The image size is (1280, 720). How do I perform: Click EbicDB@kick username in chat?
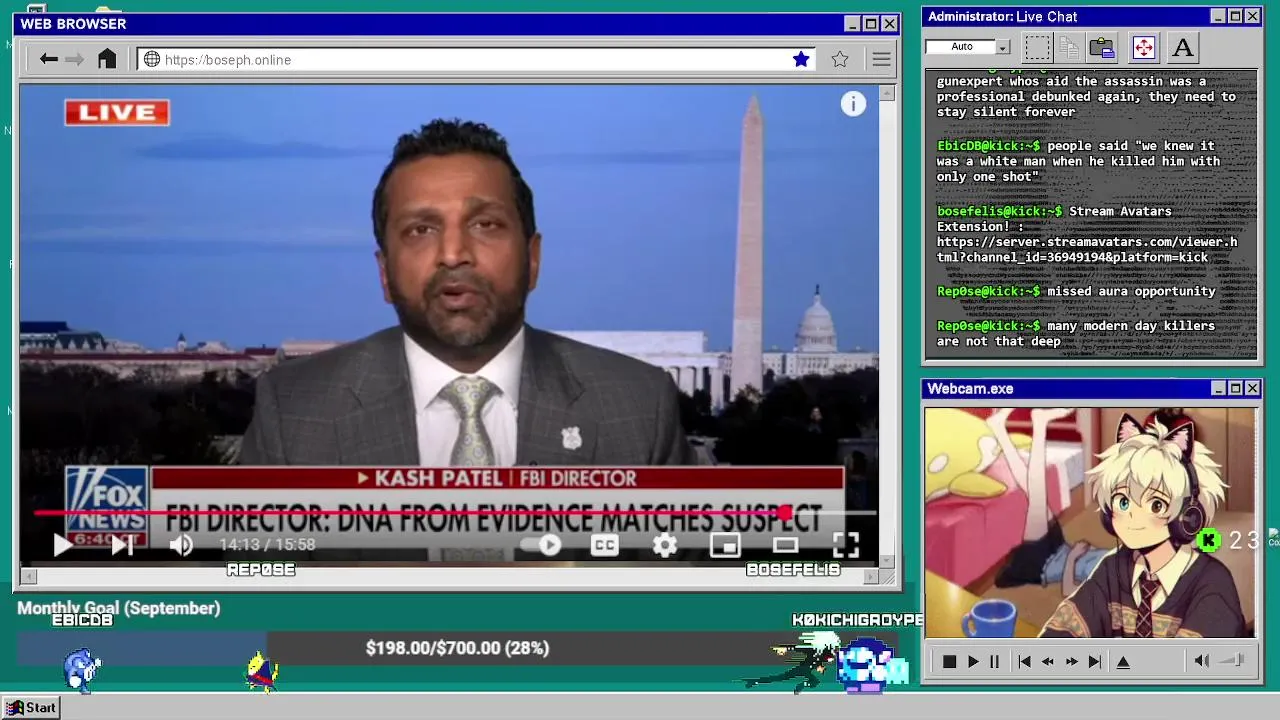point(988,146)
